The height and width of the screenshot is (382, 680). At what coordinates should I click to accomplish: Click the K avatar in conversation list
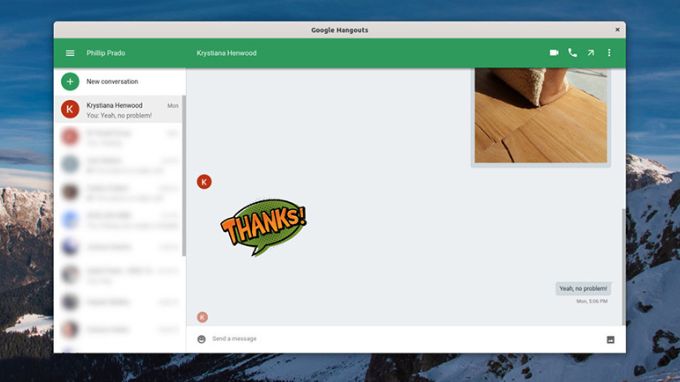pyautogui.click(x=70, y=109)
